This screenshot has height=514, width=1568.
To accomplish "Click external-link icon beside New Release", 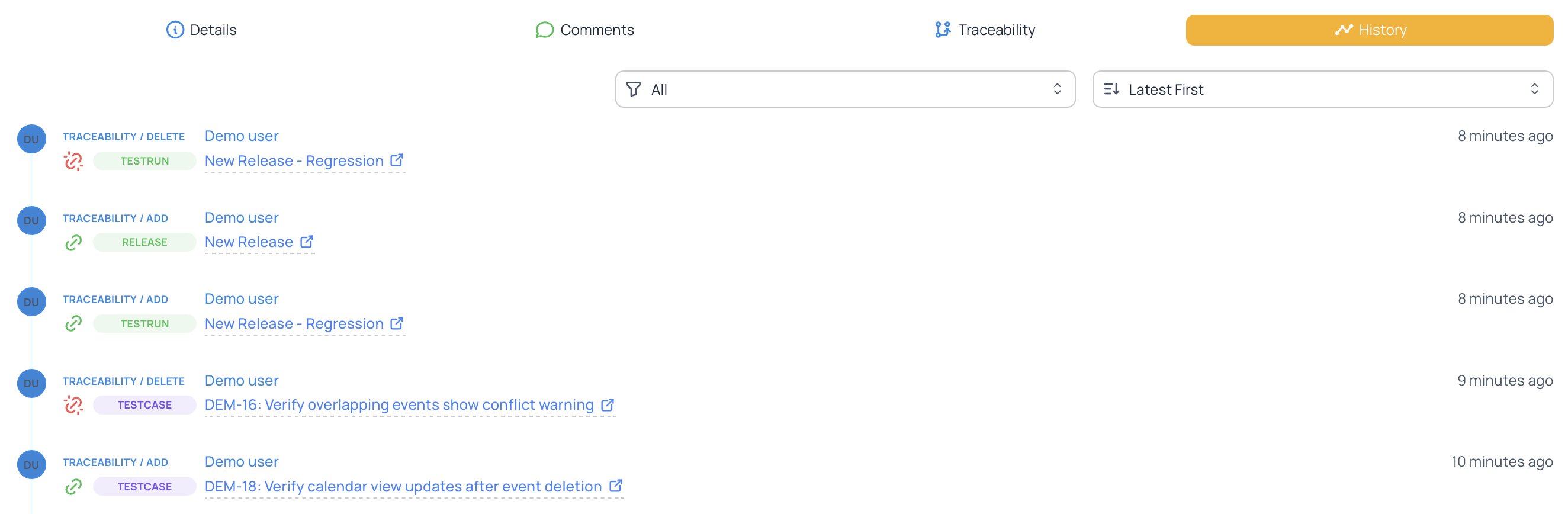I will coord(307,242).
